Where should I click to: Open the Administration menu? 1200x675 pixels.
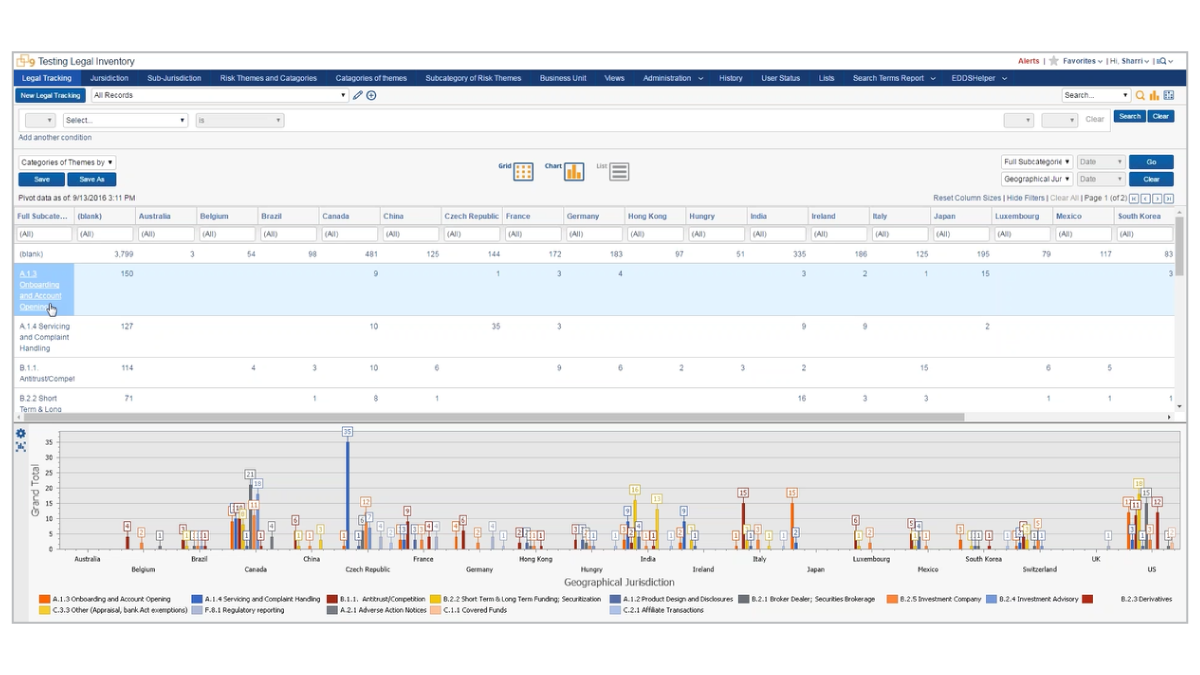[x=672, y=78]
